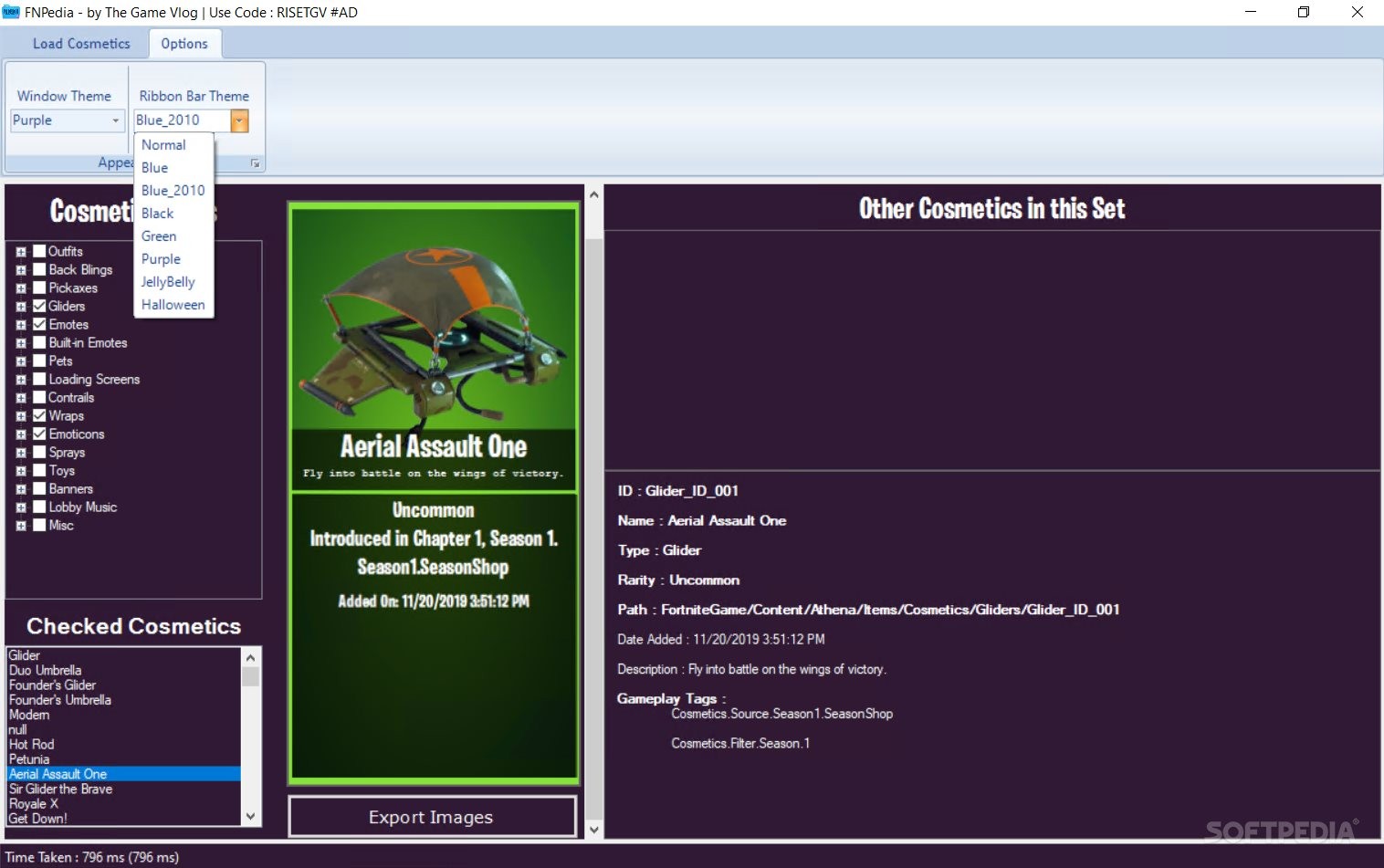Image resolution: width=1384 pixels, height=868 pixels.
Task: Click the Time Taken status bar text
Action: coord(92,857)
